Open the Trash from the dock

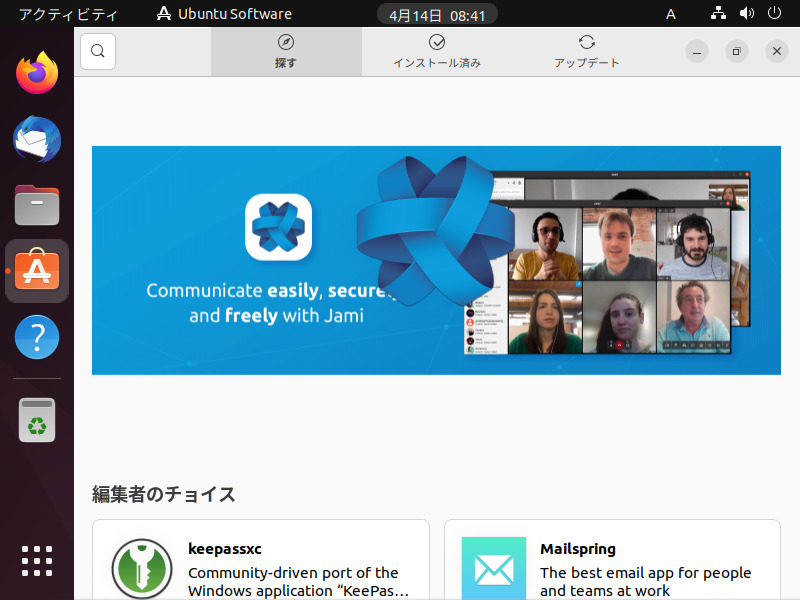pyautogui.click(x=37, y=420)
